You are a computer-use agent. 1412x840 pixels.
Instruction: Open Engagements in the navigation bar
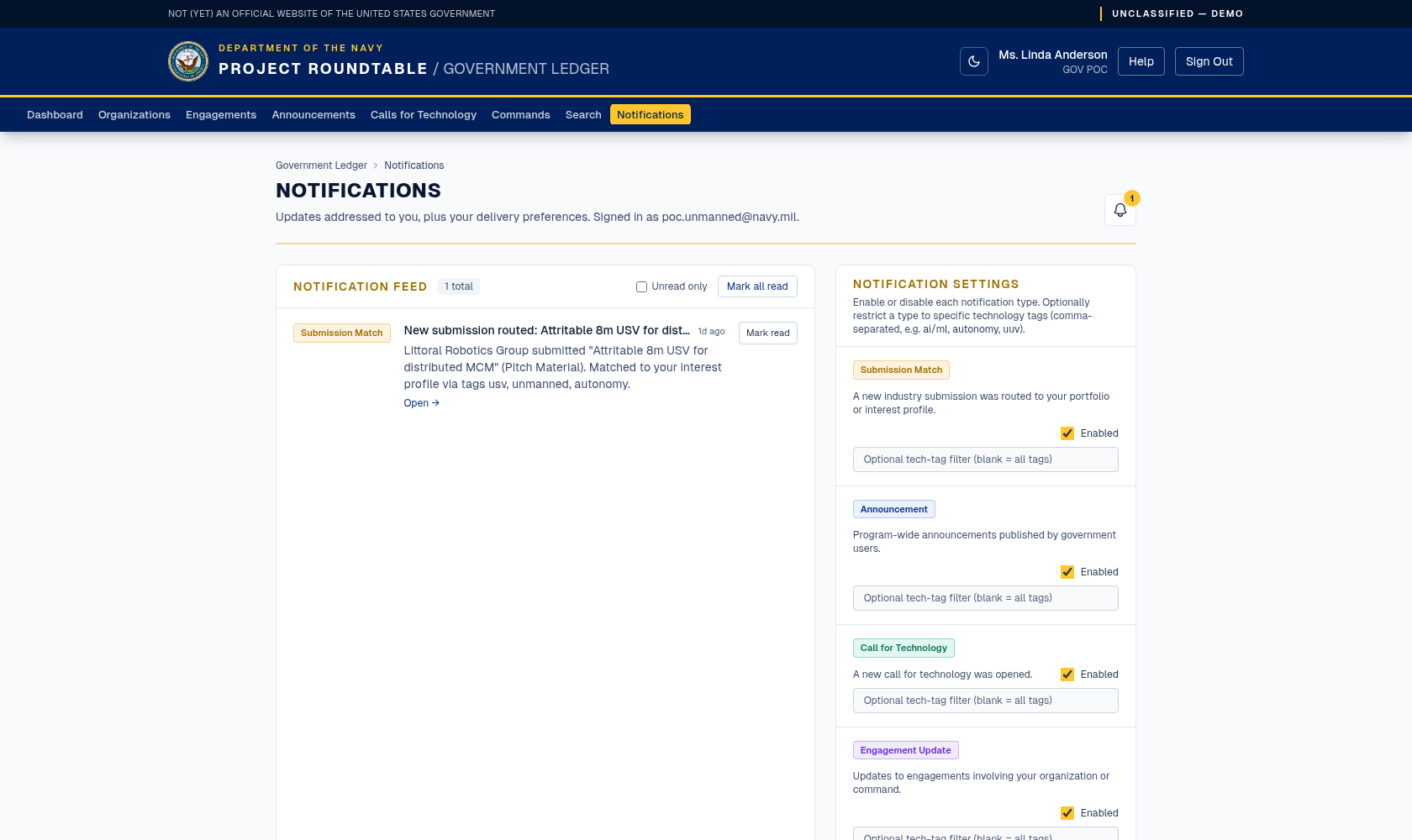pyautogui.click(x=221, y=115)
